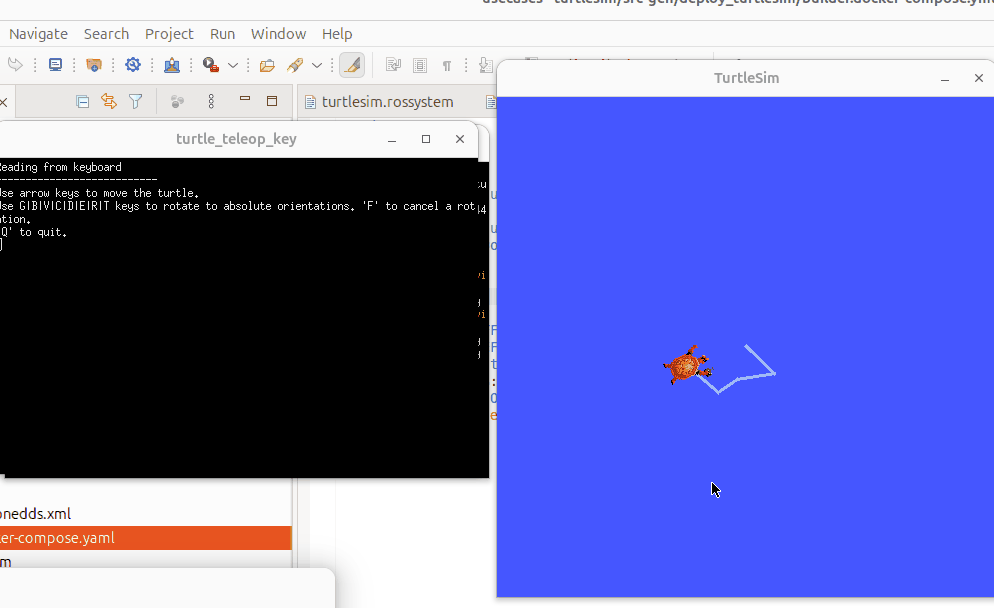Toggle show whitespace pilcrow icon
This screenshot has height=608, width=994.
pyautogui.click(x=447, y=65)
